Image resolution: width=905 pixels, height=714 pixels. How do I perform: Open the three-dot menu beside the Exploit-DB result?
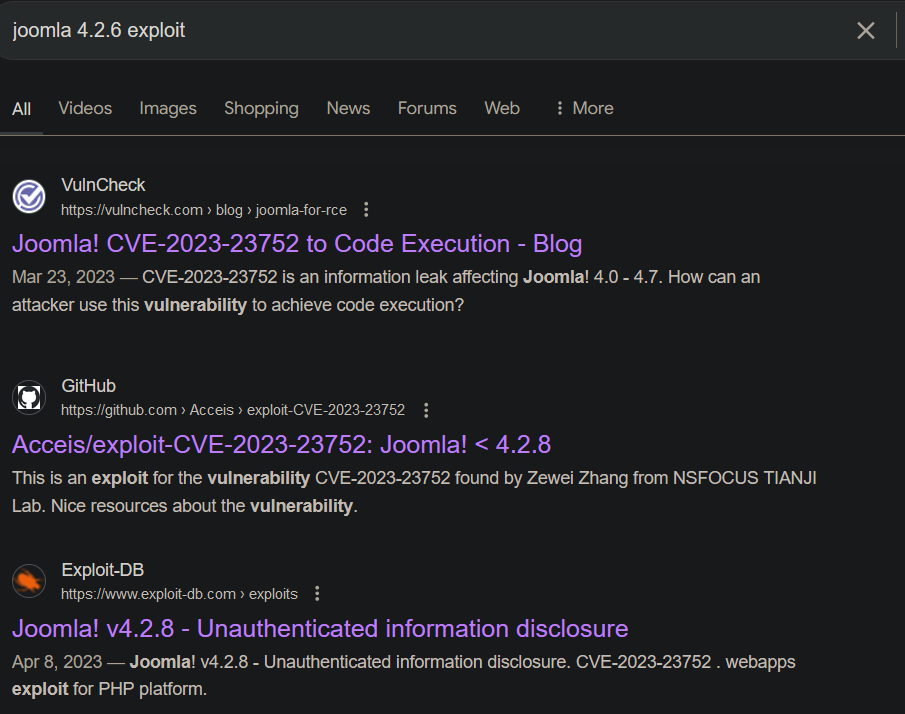pos(316,594)
